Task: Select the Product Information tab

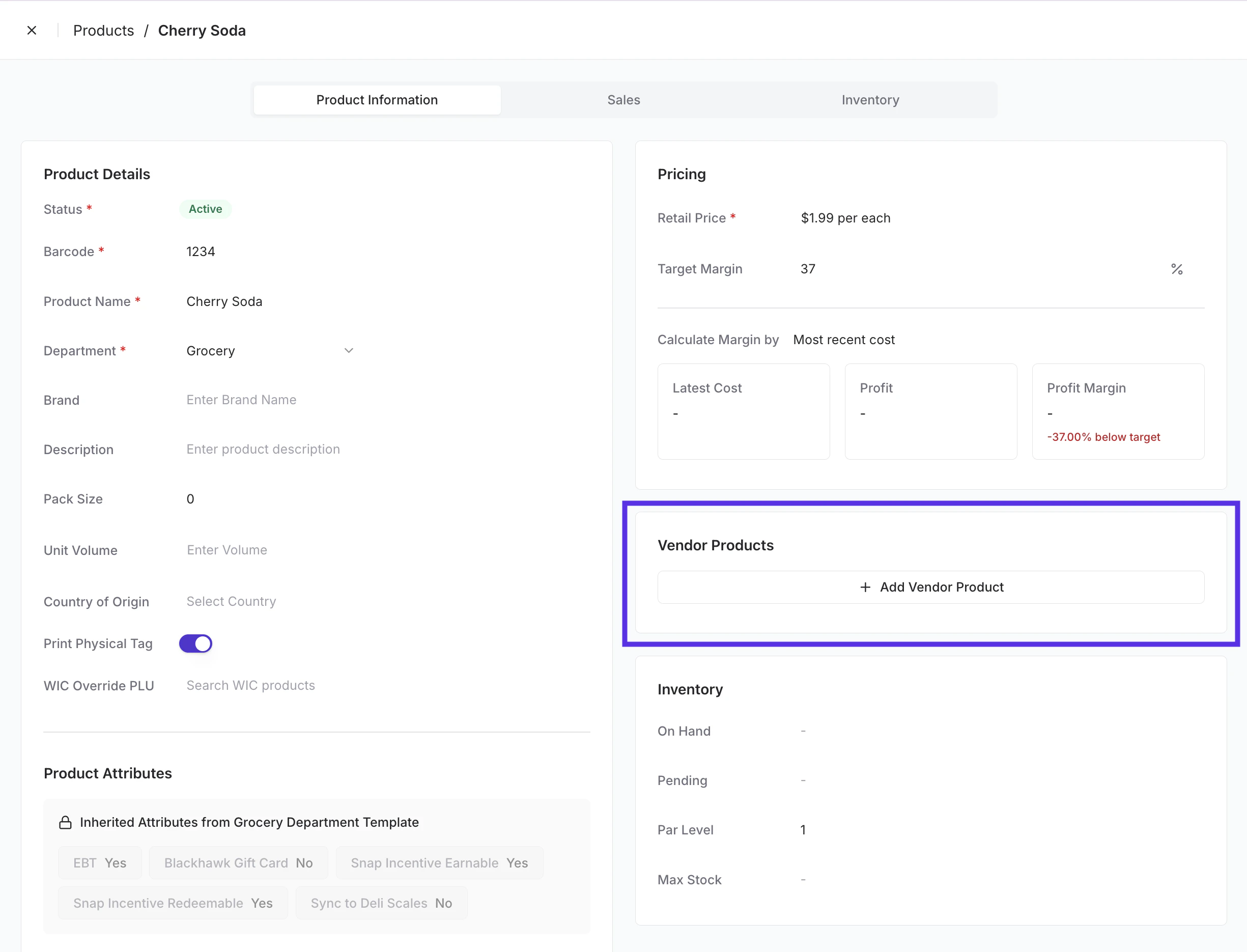Action: [x=377, y=100]
